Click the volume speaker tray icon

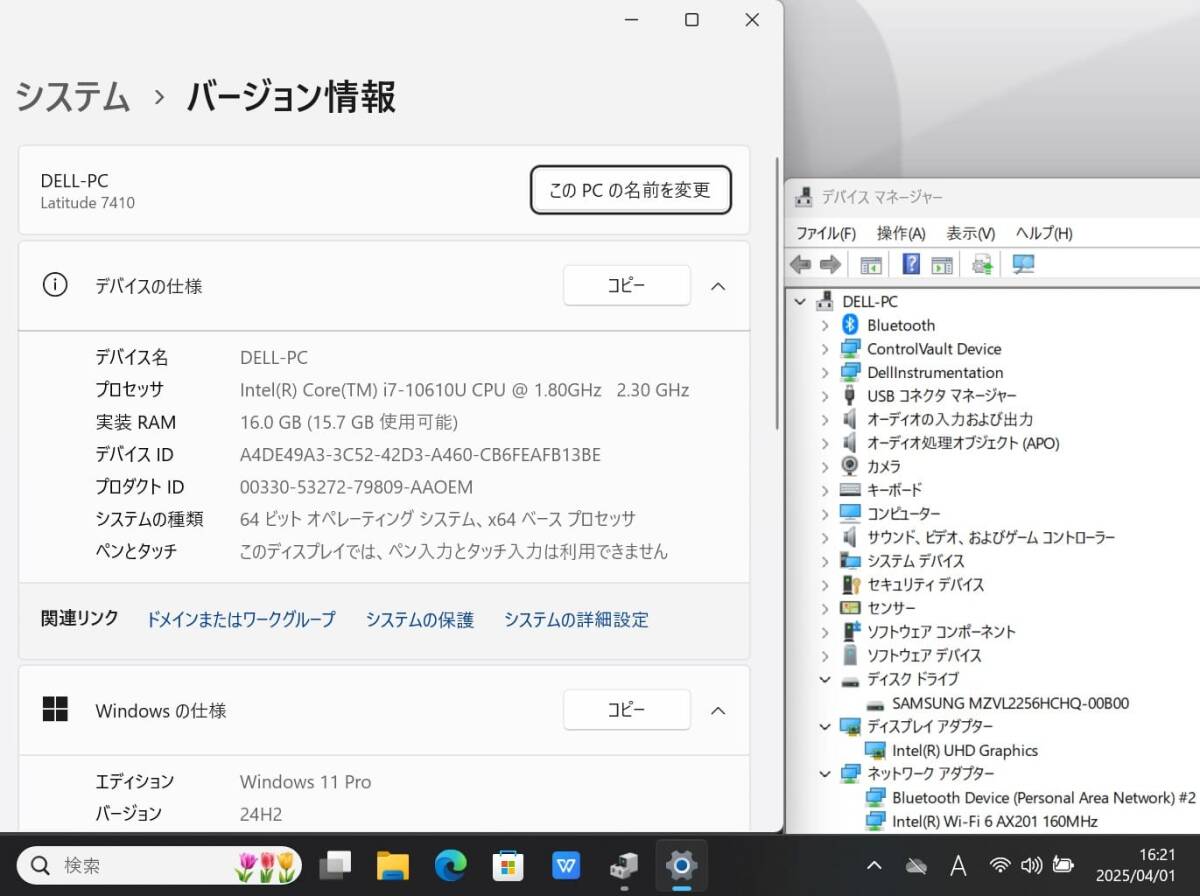click(1032, 865)
